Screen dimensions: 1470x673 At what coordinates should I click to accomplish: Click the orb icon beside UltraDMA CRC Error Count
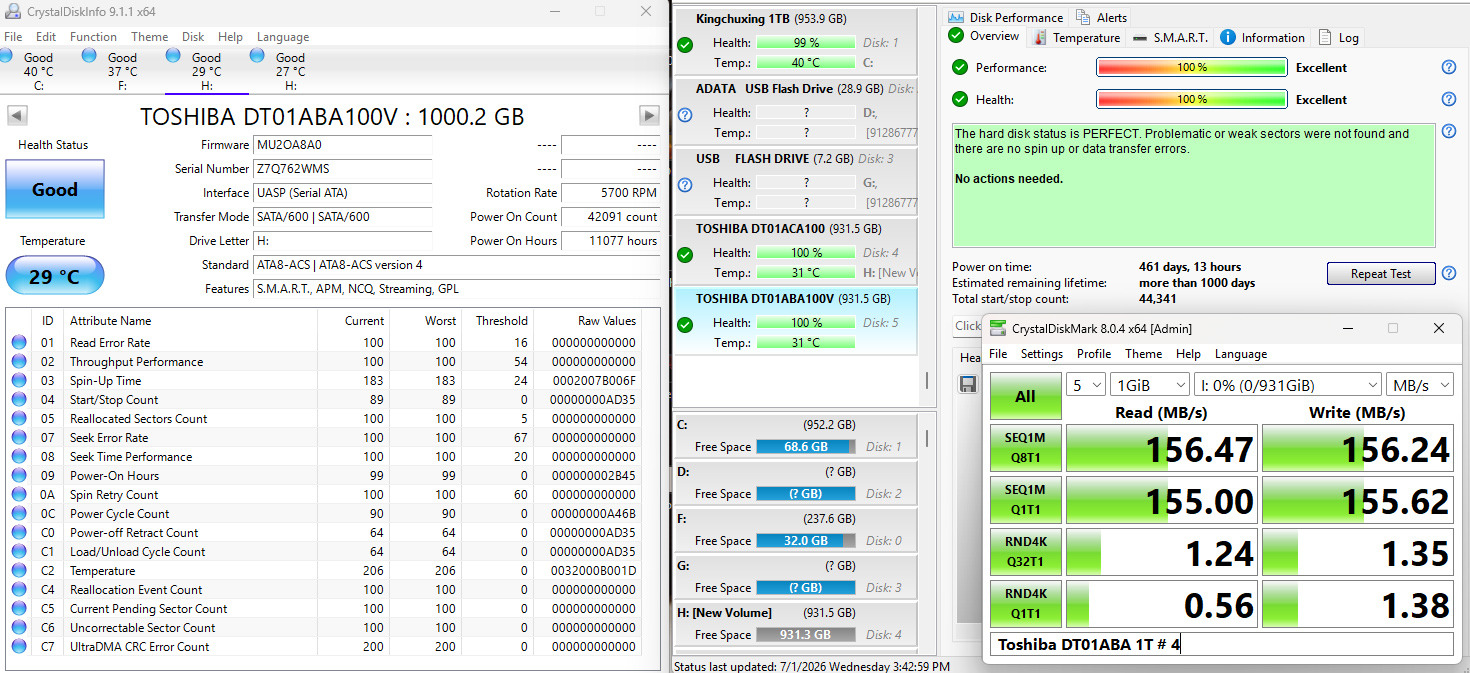tap(19, 646)
